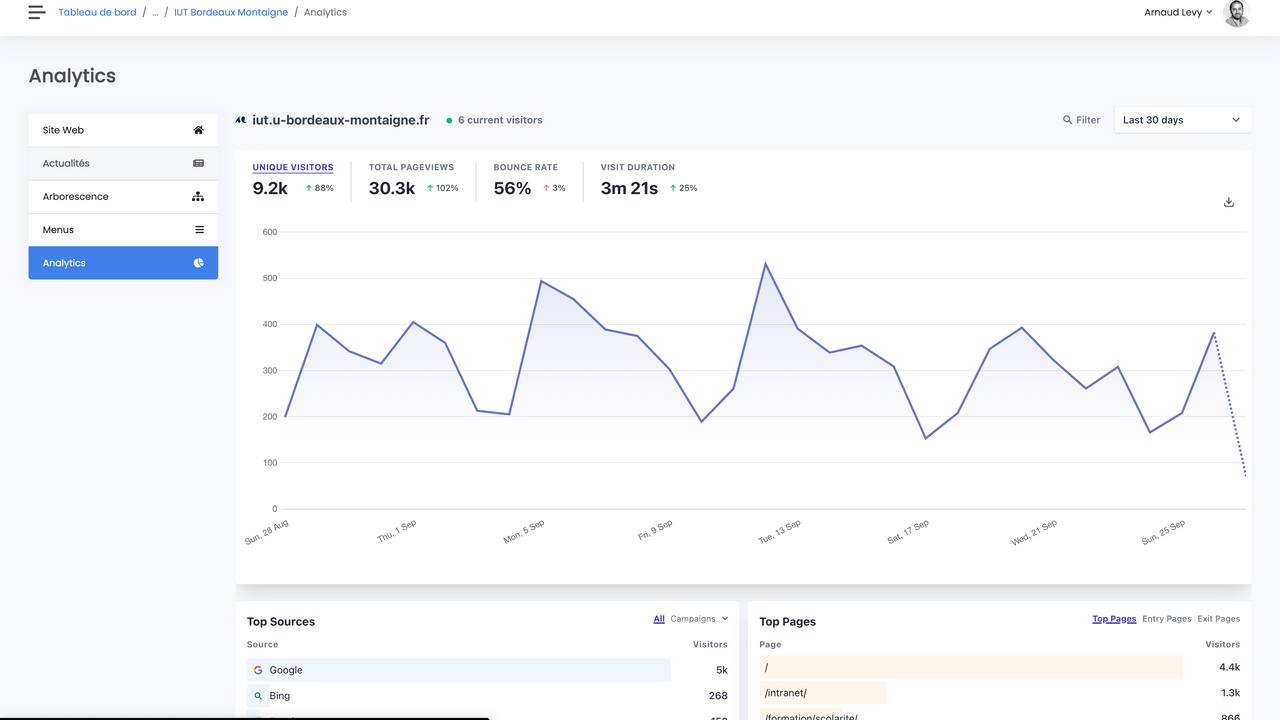Go to Tableau de bord breadcrumb
1280x720 pixels.
(x=97, y=13)
